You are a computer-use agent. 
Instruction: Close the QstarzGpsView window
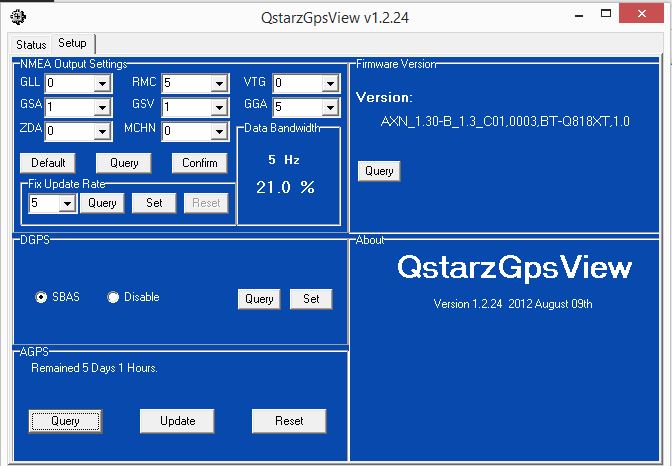pyautogui.click(x=642, y=14)
